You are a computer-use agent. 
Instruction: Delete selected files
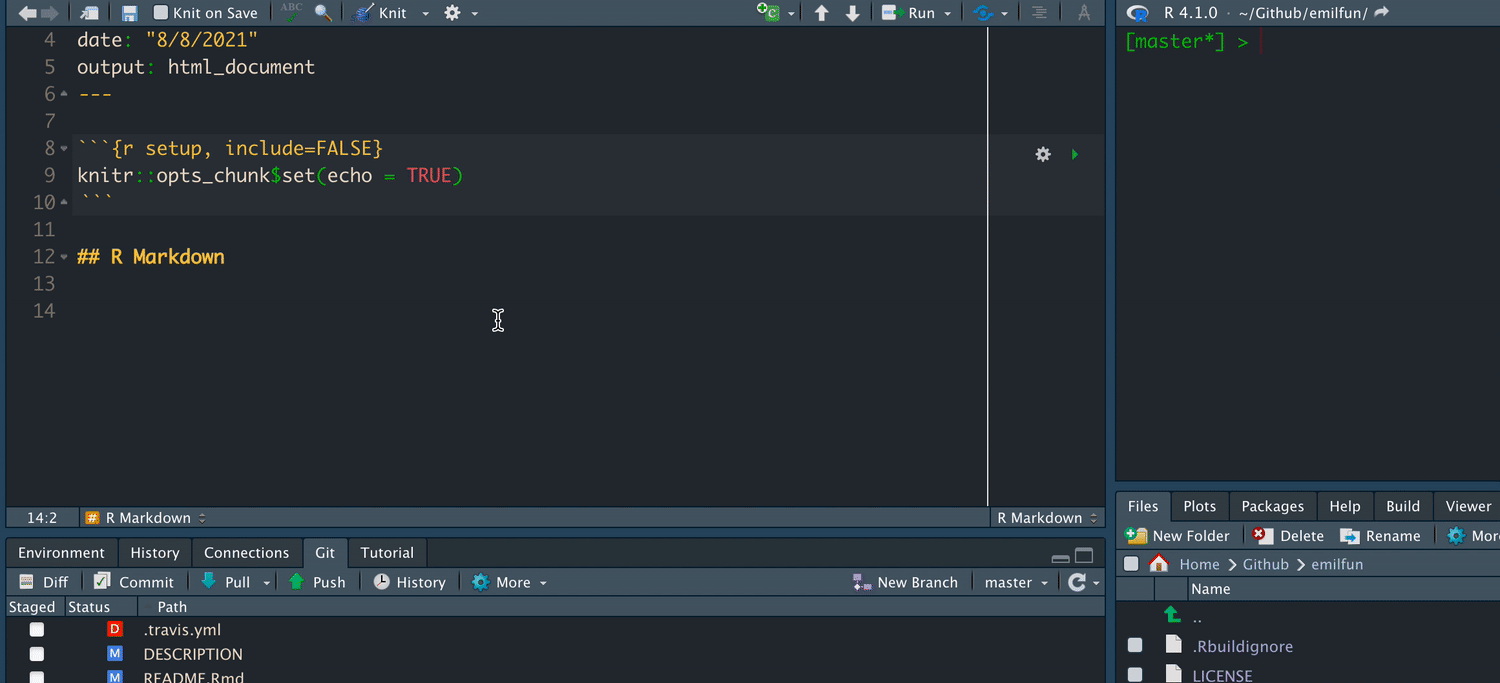(1288, 536)
